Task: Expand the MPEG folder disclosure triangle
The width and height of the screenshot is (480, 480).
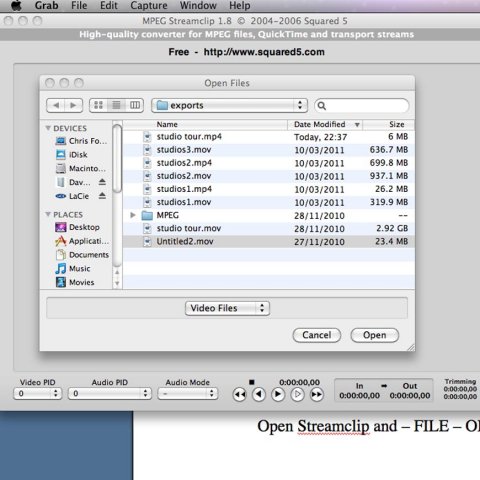Action: click(x=133, y=215)
